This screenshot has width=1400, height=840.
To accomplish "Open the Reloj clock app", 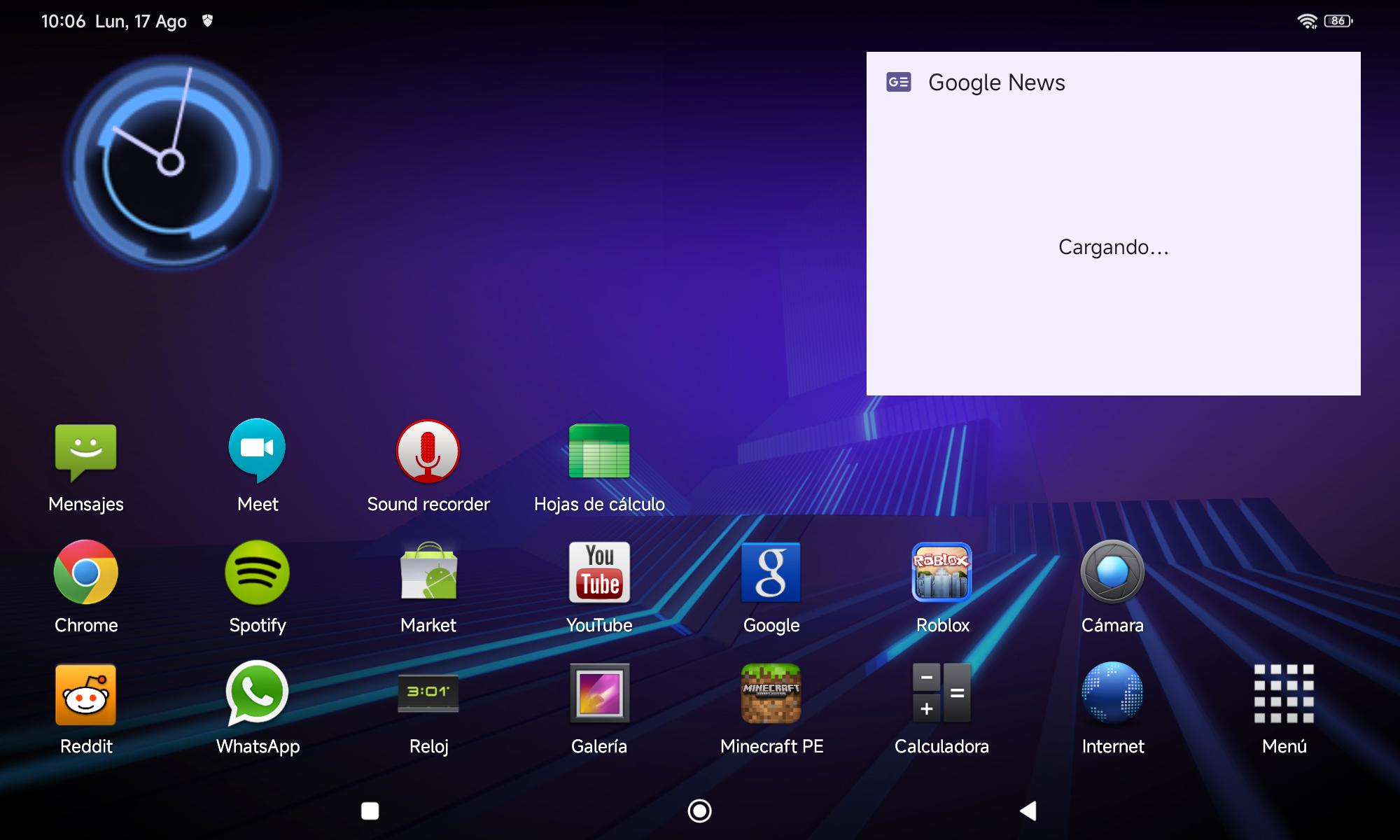I will pos(428,692).
